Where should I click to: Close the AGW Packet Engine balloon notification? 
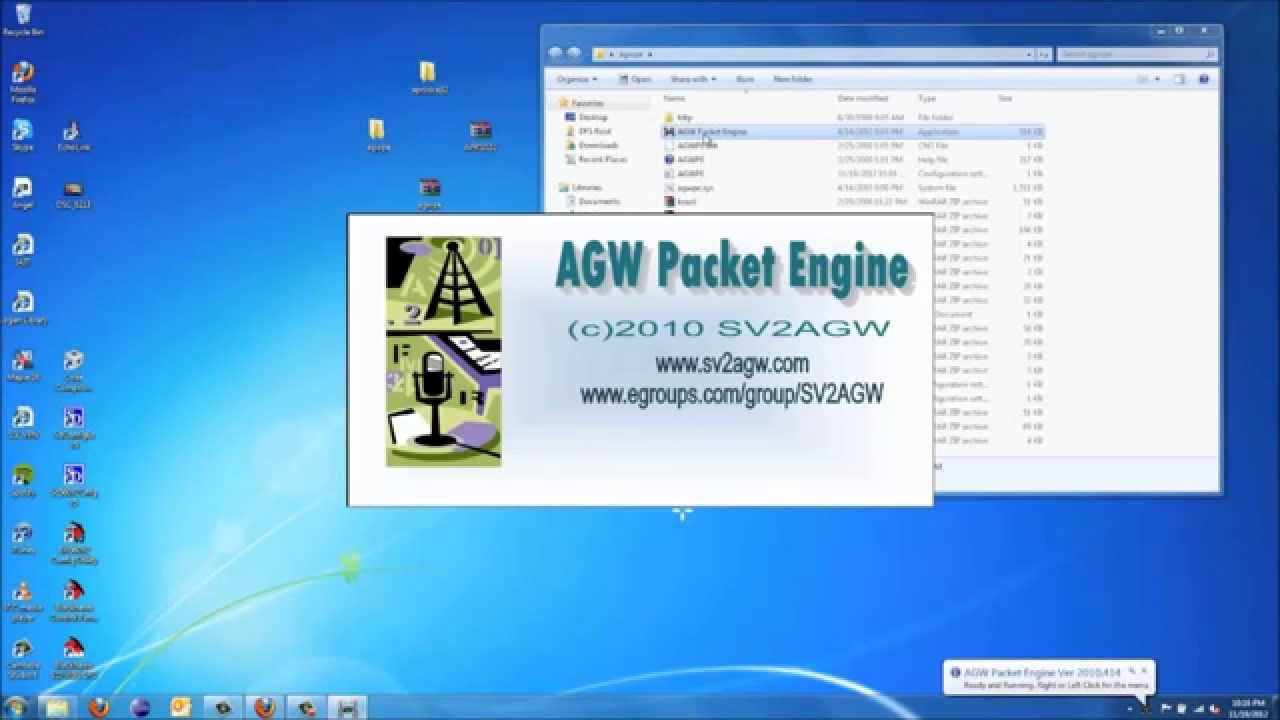(x=1144, y=670)
